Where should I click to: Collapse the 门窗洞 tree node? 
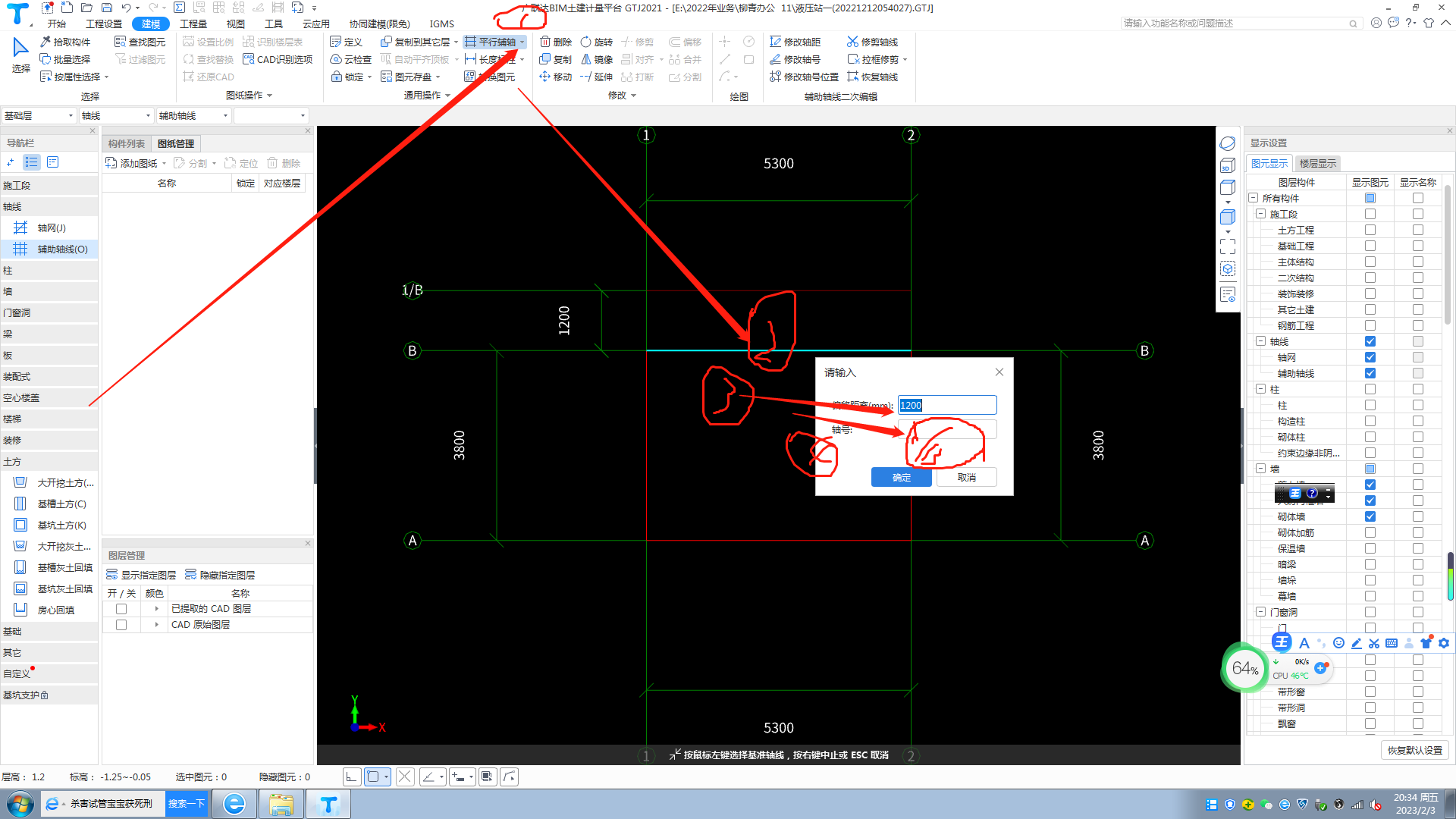click(1260, 612)
